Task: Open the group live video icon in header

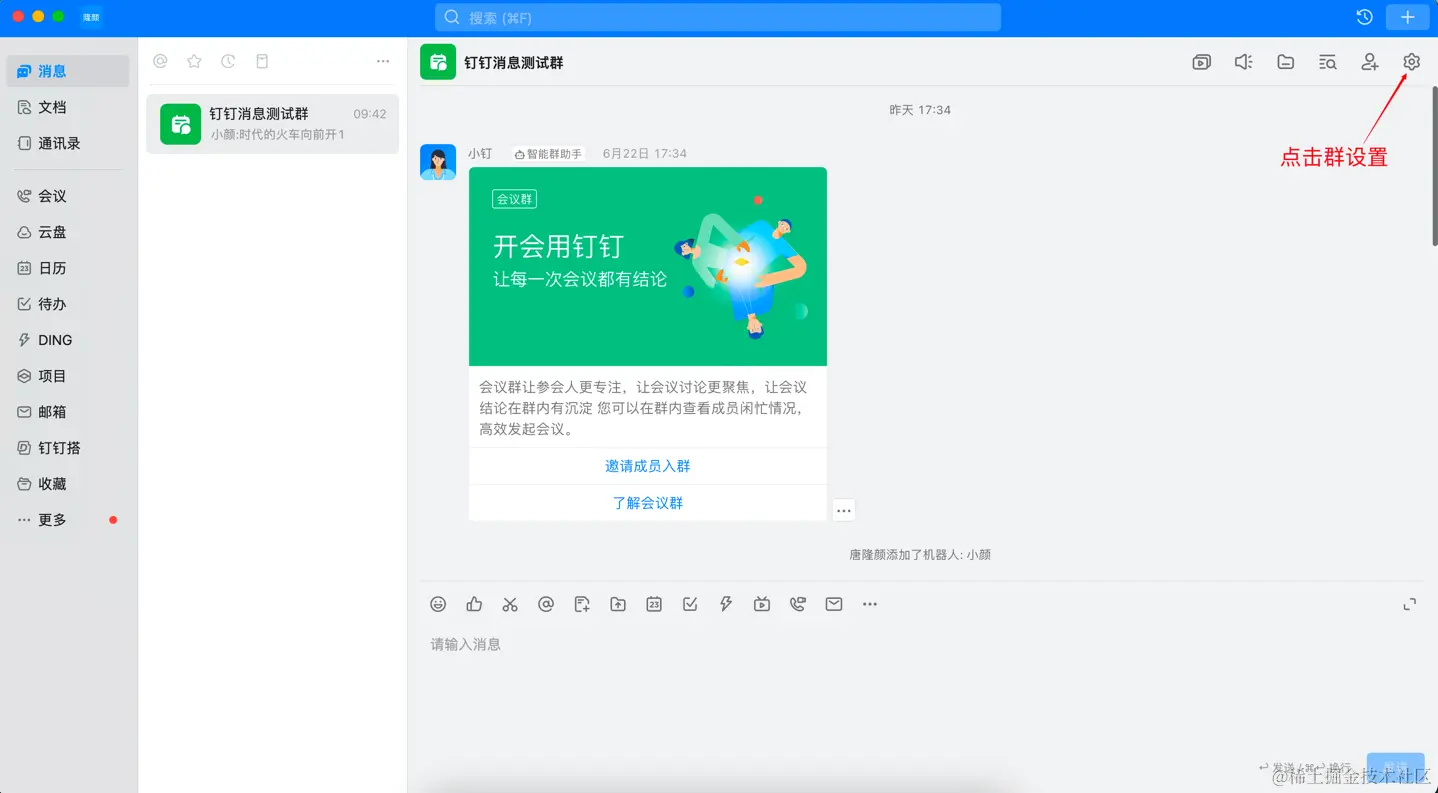Action: point(1202,62)
